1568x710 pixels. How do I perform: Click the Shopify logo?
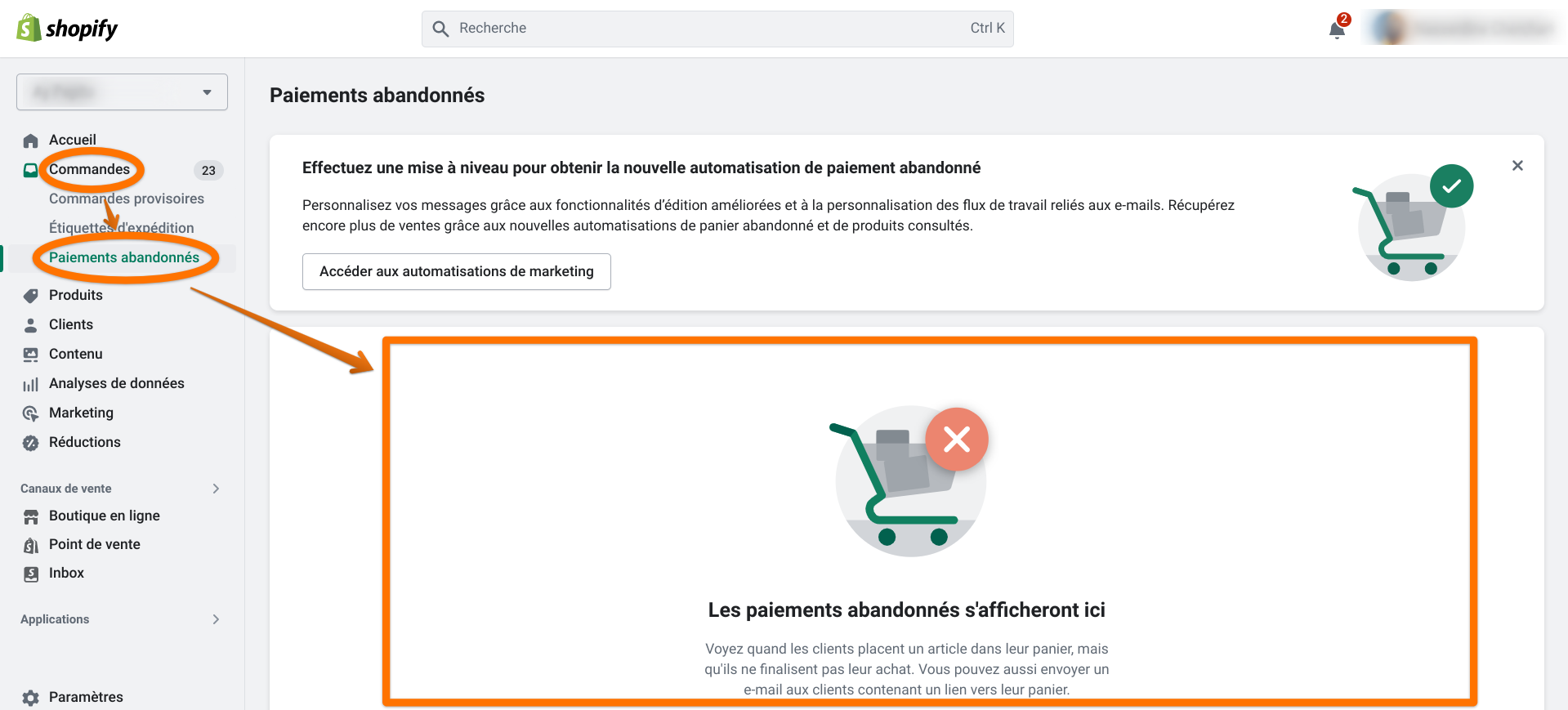tap(67, 29)
